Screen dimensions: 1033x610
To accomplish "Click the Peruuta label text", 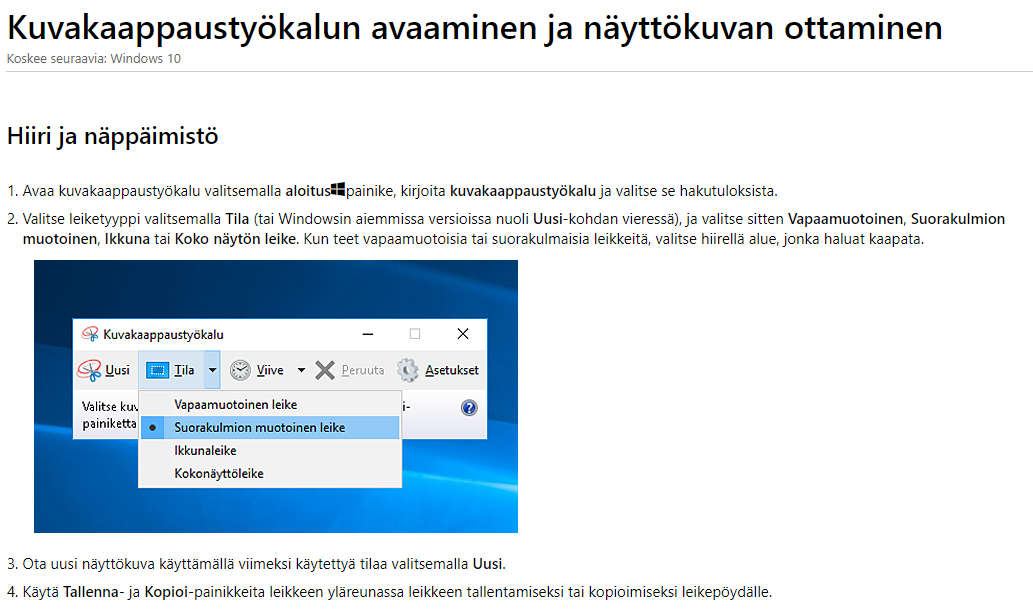I will point(363,370).
